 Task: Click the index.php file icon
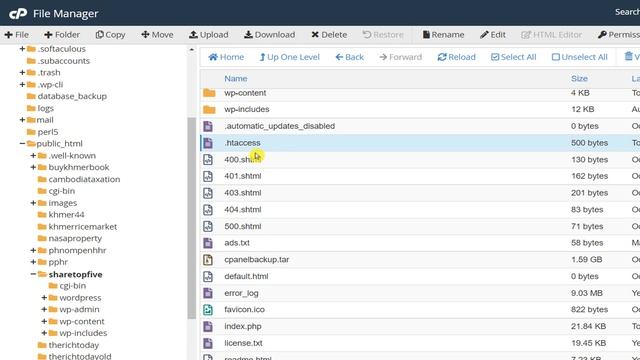pyautogui.click(x=208, y=327)
